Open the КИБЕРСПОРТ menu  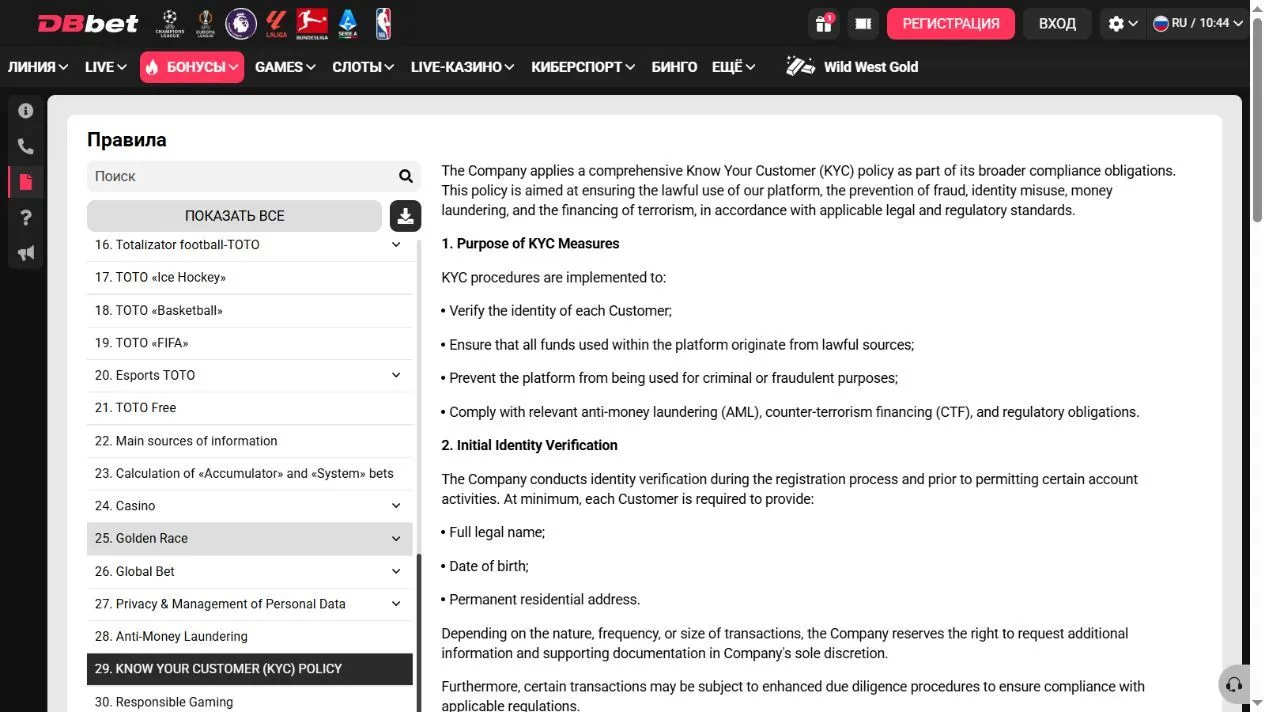(584, 67)
